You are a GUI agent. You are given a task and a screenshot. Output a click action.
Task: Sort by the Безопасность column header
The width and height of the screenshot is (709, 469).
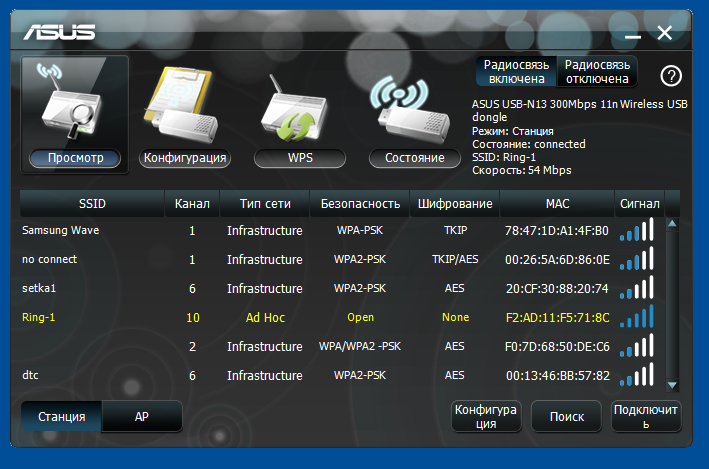360,204
